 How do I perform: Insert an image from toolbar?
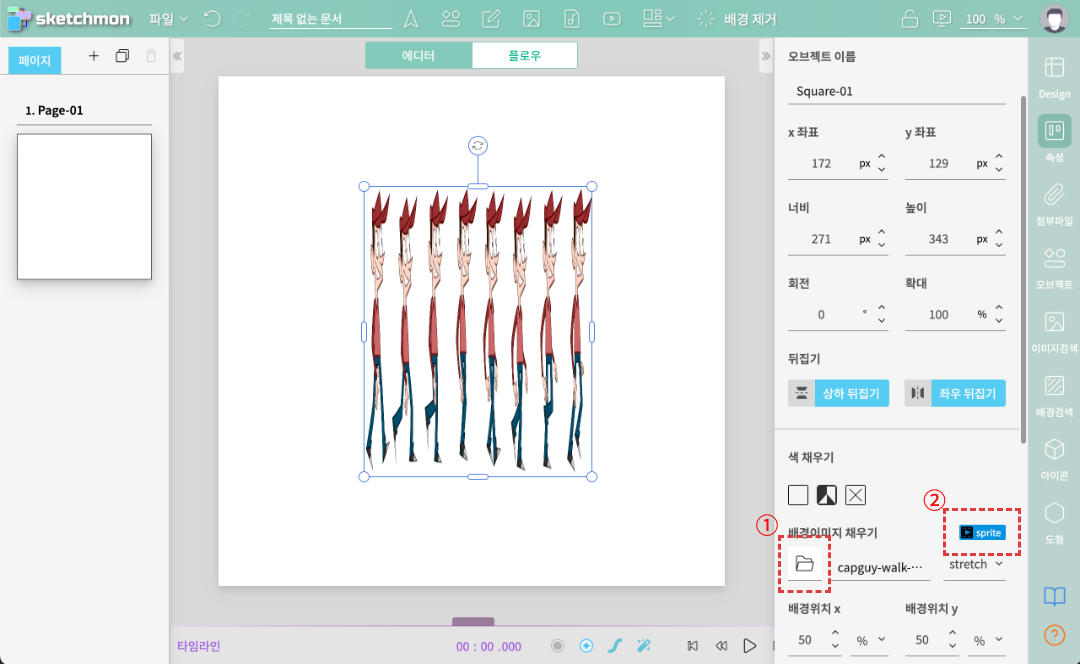click(x=531, y=19)
